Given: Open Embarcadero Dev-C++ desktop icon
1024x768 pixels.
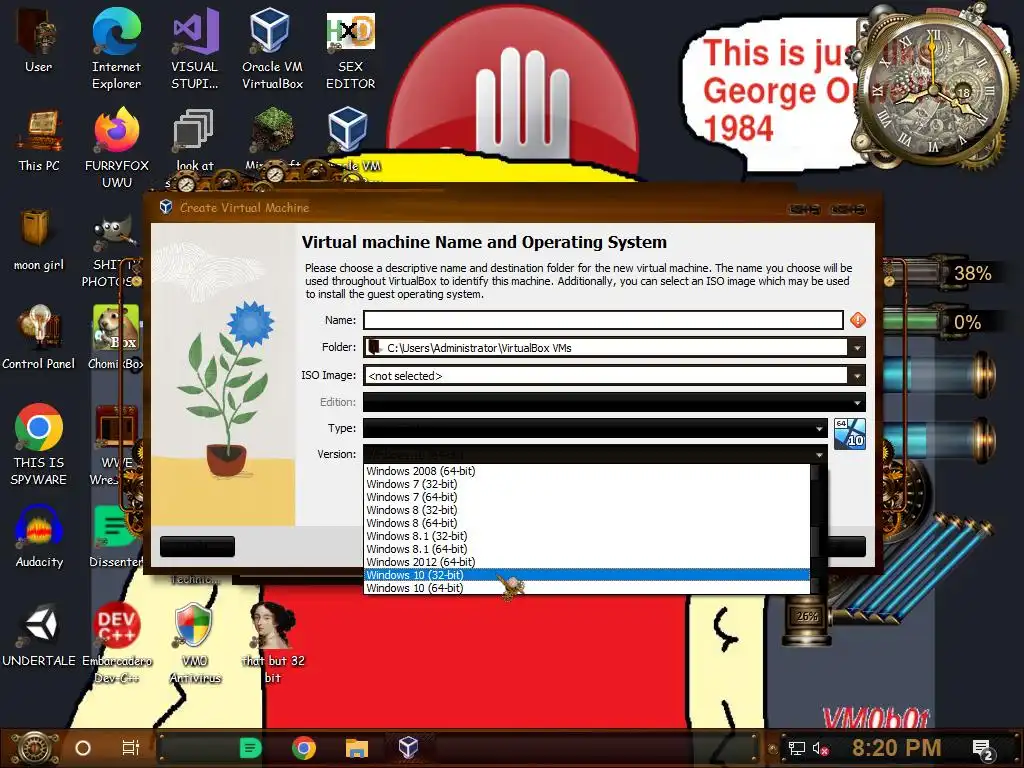Looking at the screenshot, I should tap(117, 643).
